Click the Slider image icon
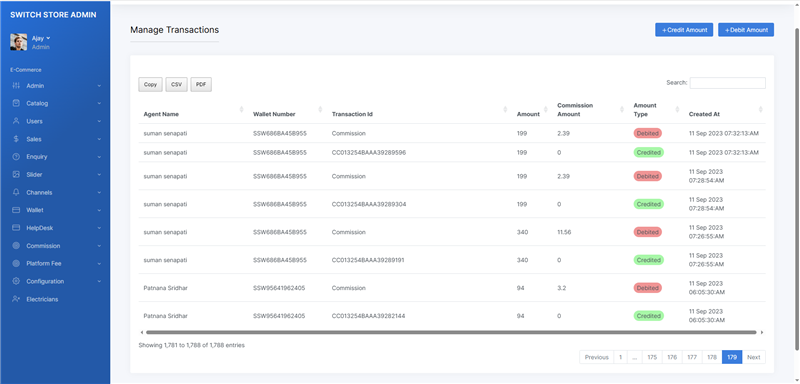Viewport: 800px width, 384px height. tap(16, 174)
